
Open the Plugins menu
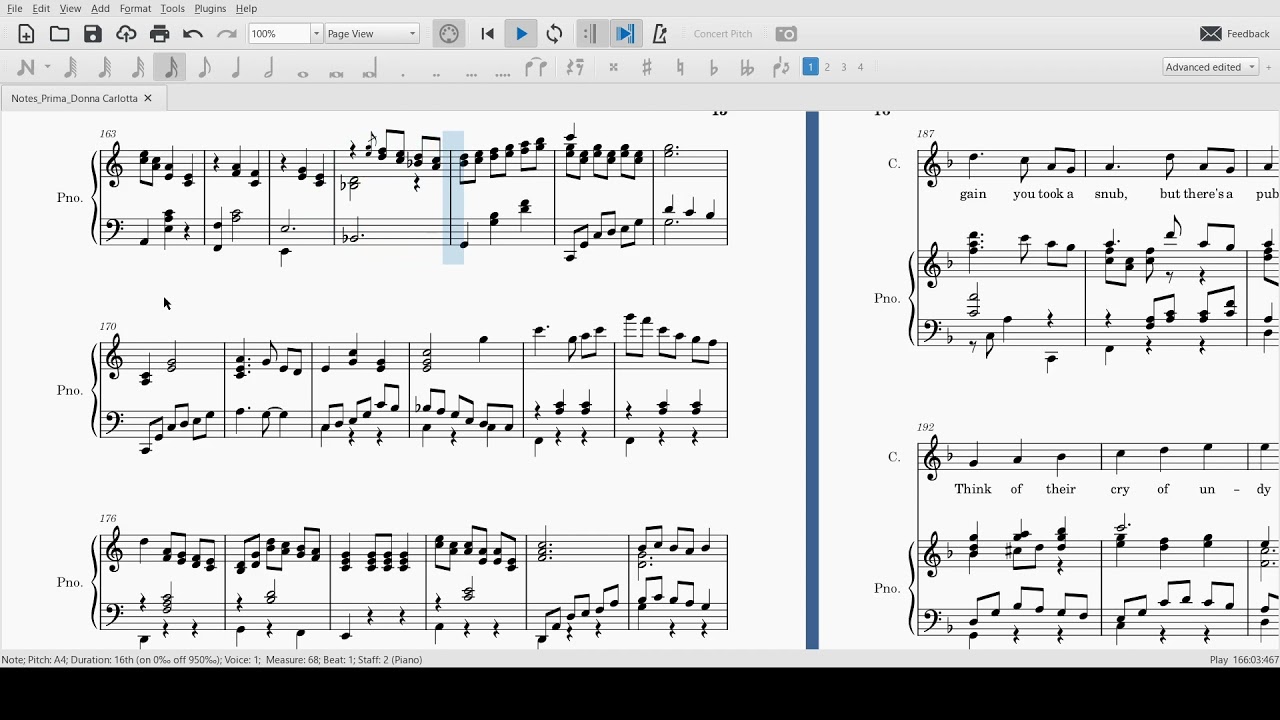[210, 8]
